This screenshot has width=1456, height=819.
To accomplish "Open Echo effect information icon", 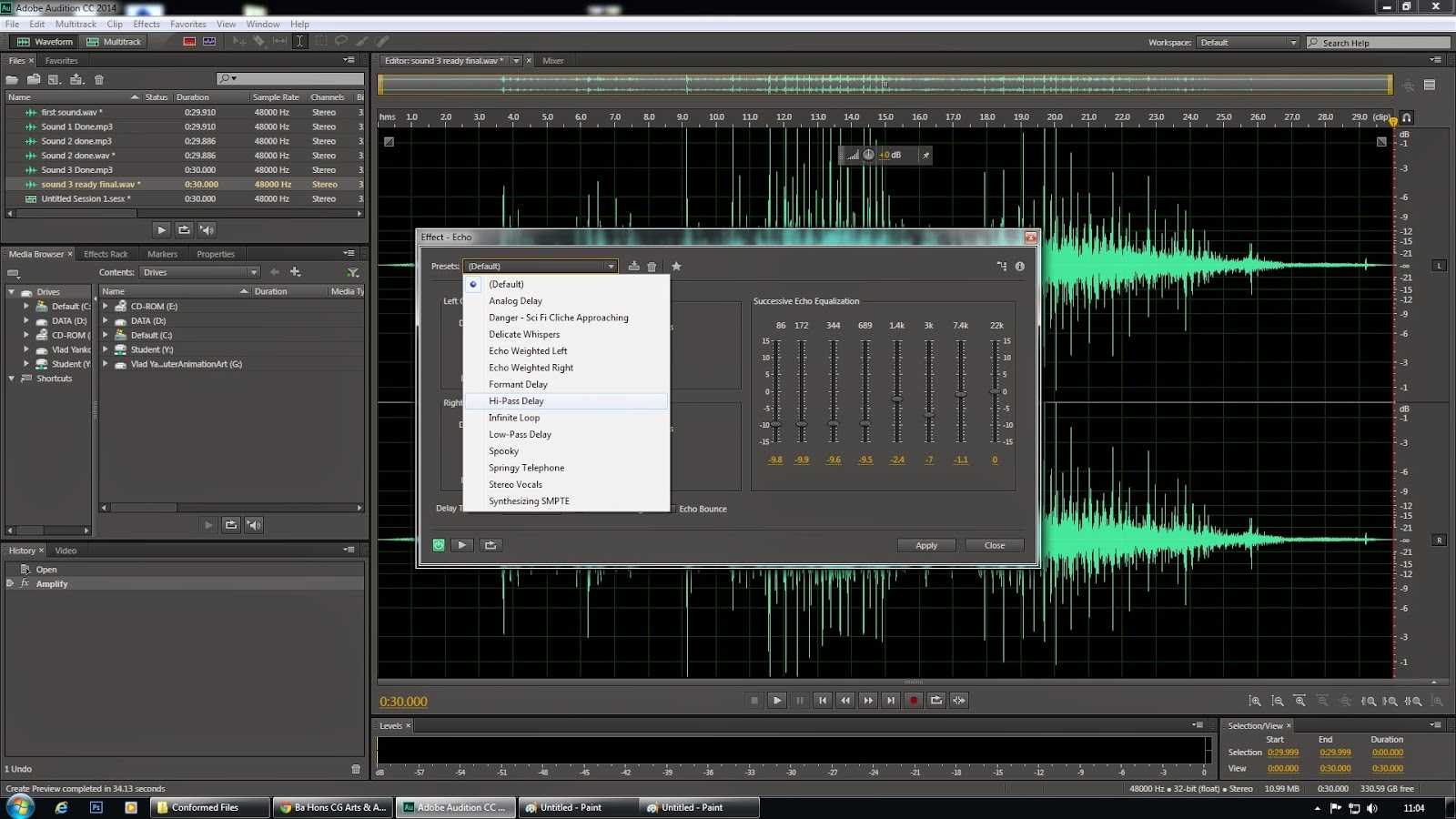I will (1020, 267).
